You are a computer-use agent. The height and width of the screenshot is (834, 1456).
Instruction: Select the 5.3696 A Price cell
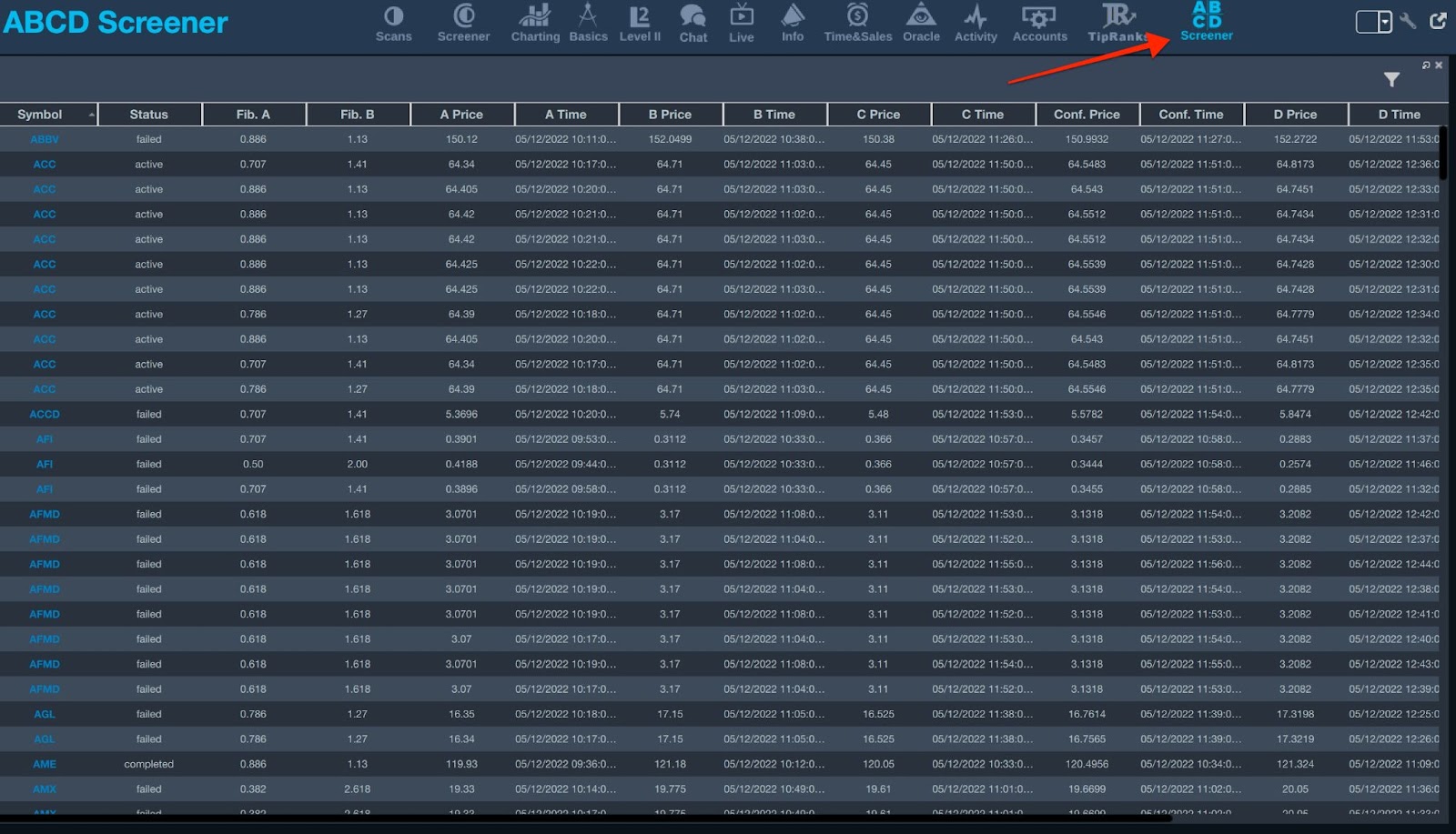[x=461, y=414]
